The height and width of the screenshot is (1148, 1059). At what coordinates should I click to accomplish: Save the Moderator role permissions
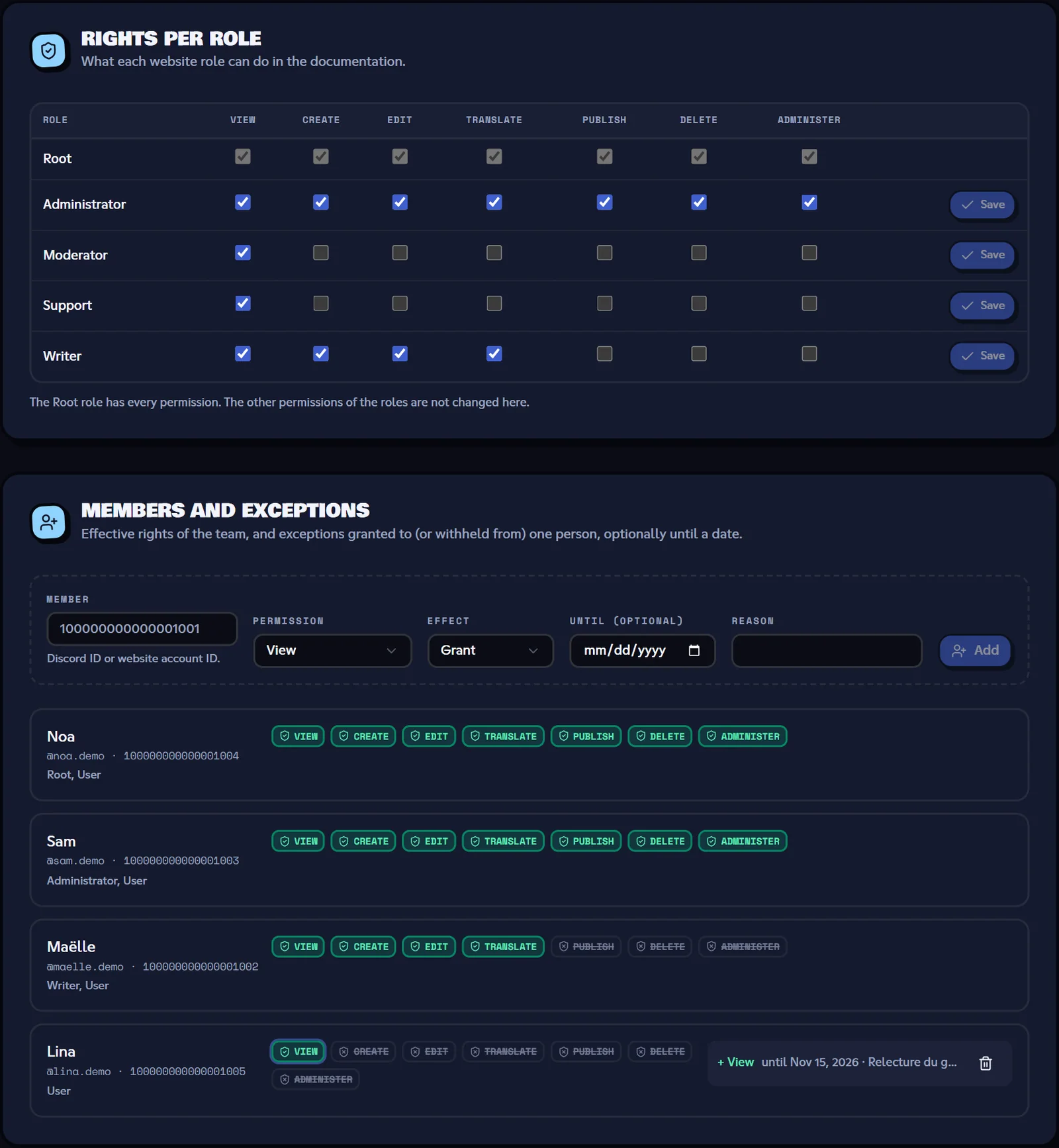(x=982, y=255)
